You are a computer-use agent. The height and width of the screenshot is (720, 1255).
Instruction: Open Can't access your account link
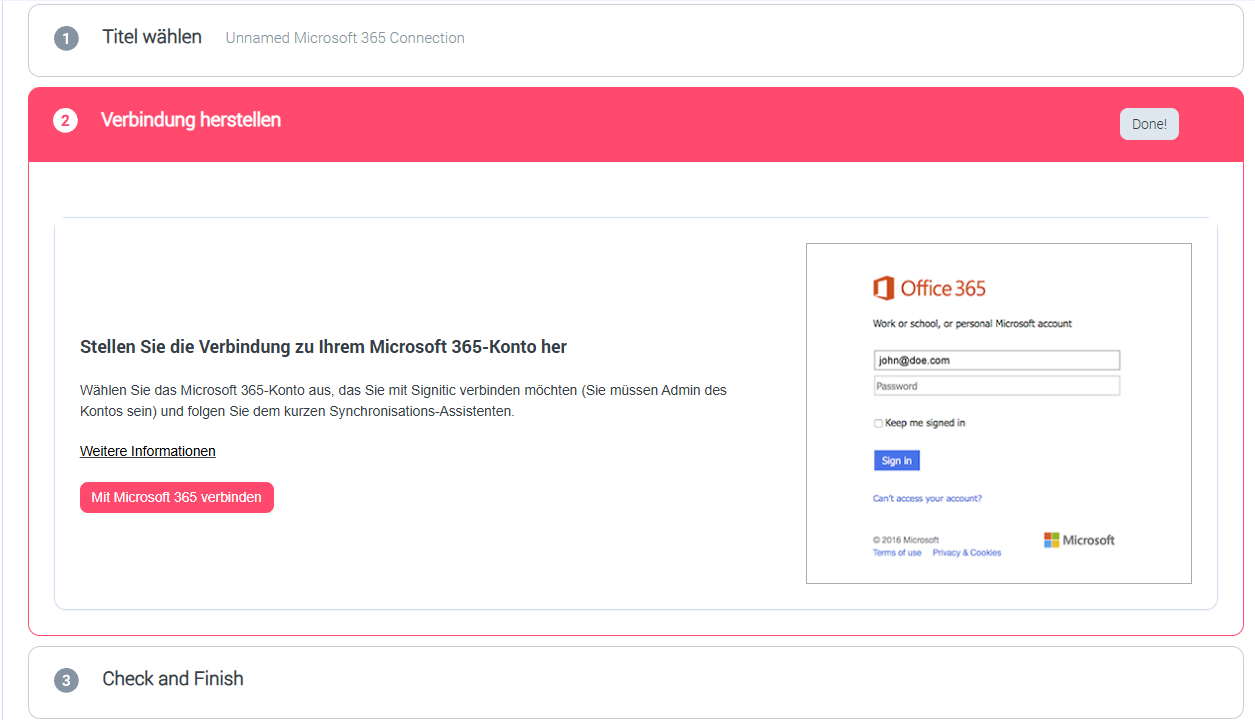click(x=927, y=498)
